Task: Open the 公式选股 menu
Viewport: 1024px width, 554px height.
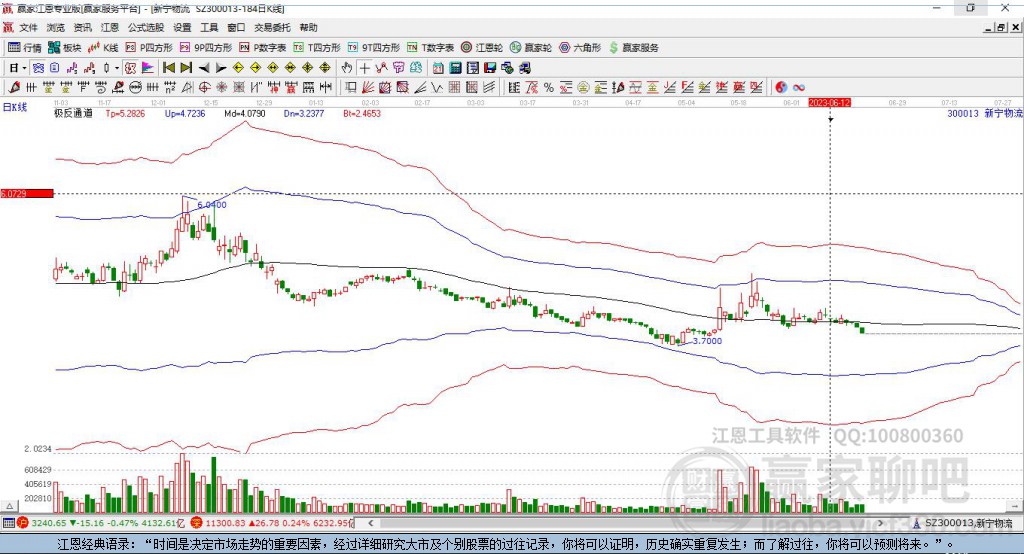Action: tap(146, 27)
